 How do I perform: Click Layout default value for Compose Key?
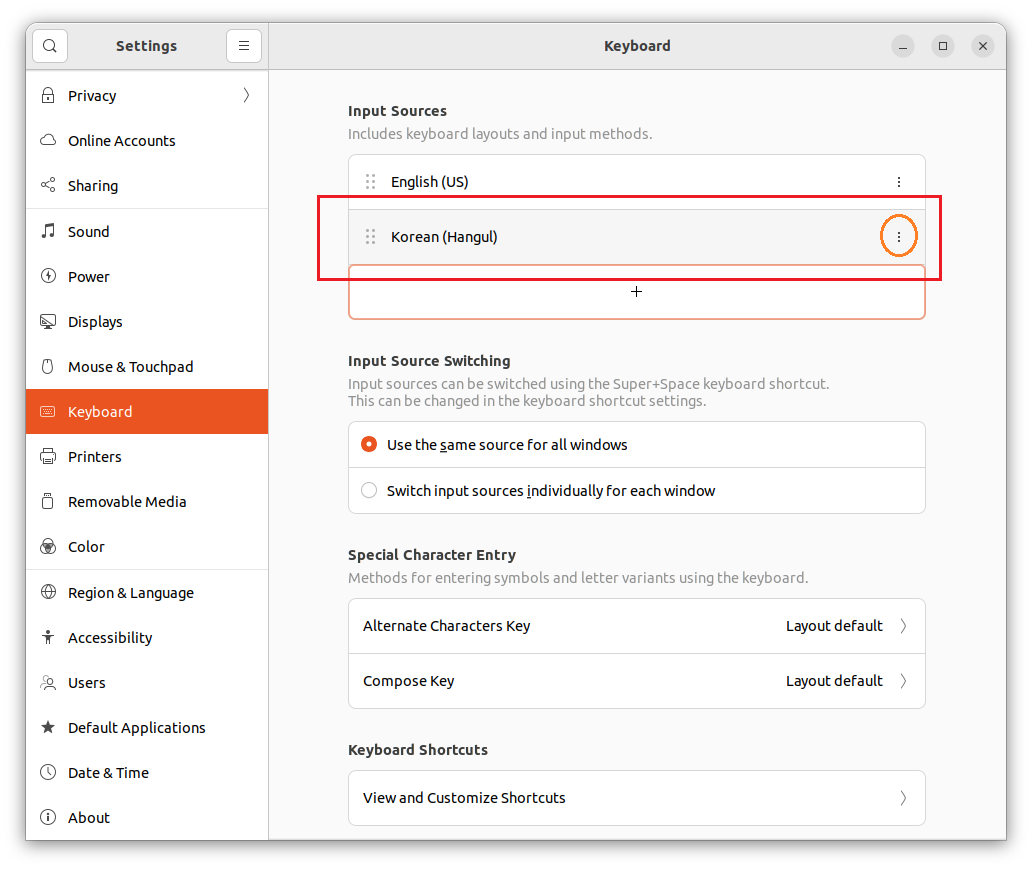tap(834, 681)
